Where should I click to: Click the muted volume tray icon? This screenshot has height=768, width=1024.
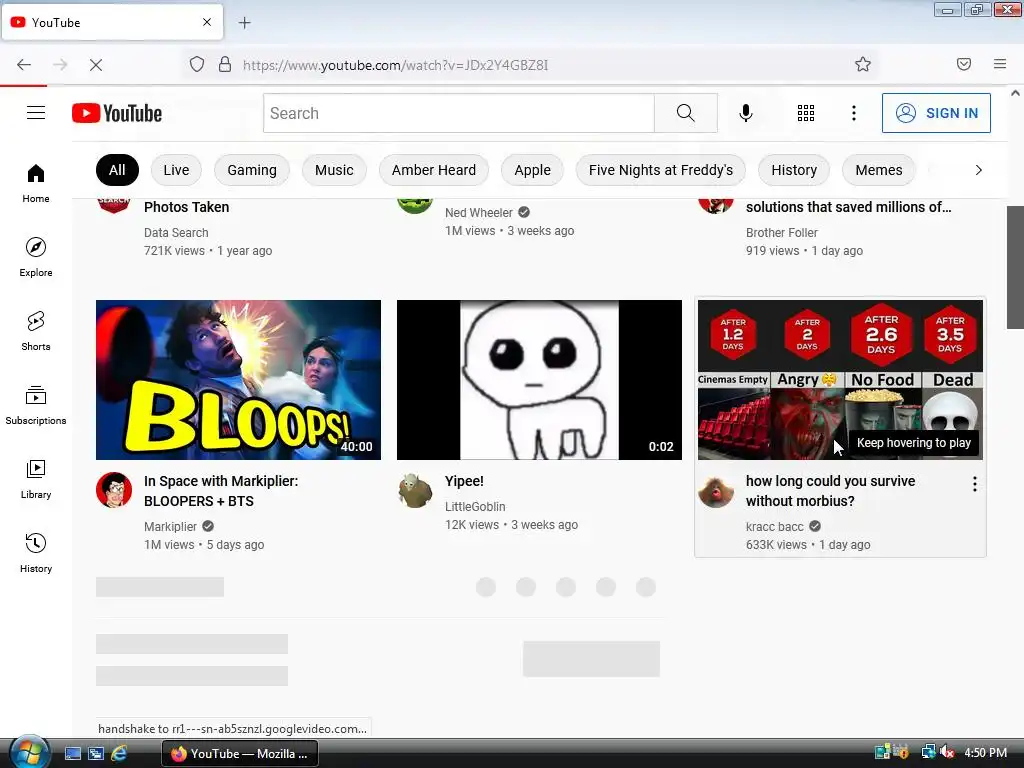click(948, 752)
